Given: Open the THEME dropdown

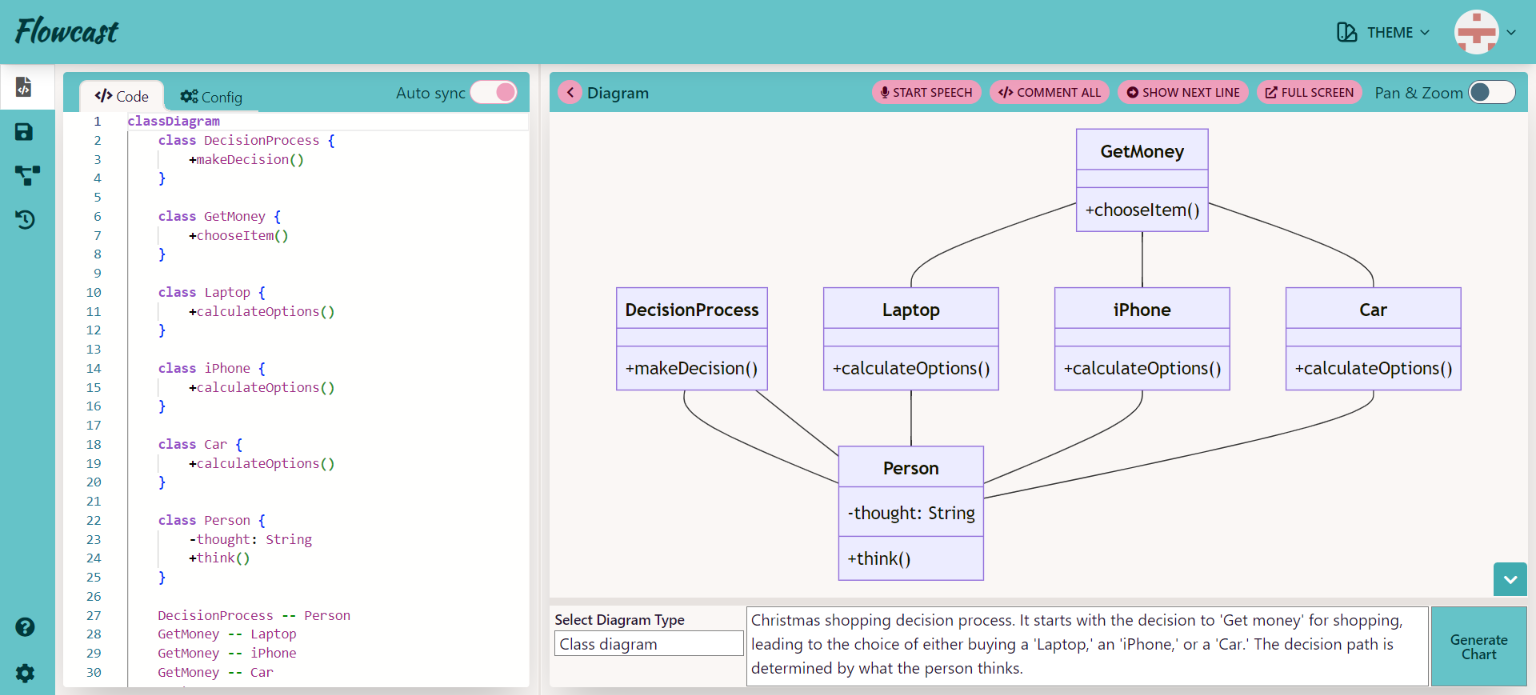Looking at the screenshot, I should pyautogui.click(x=1383, y=33).
